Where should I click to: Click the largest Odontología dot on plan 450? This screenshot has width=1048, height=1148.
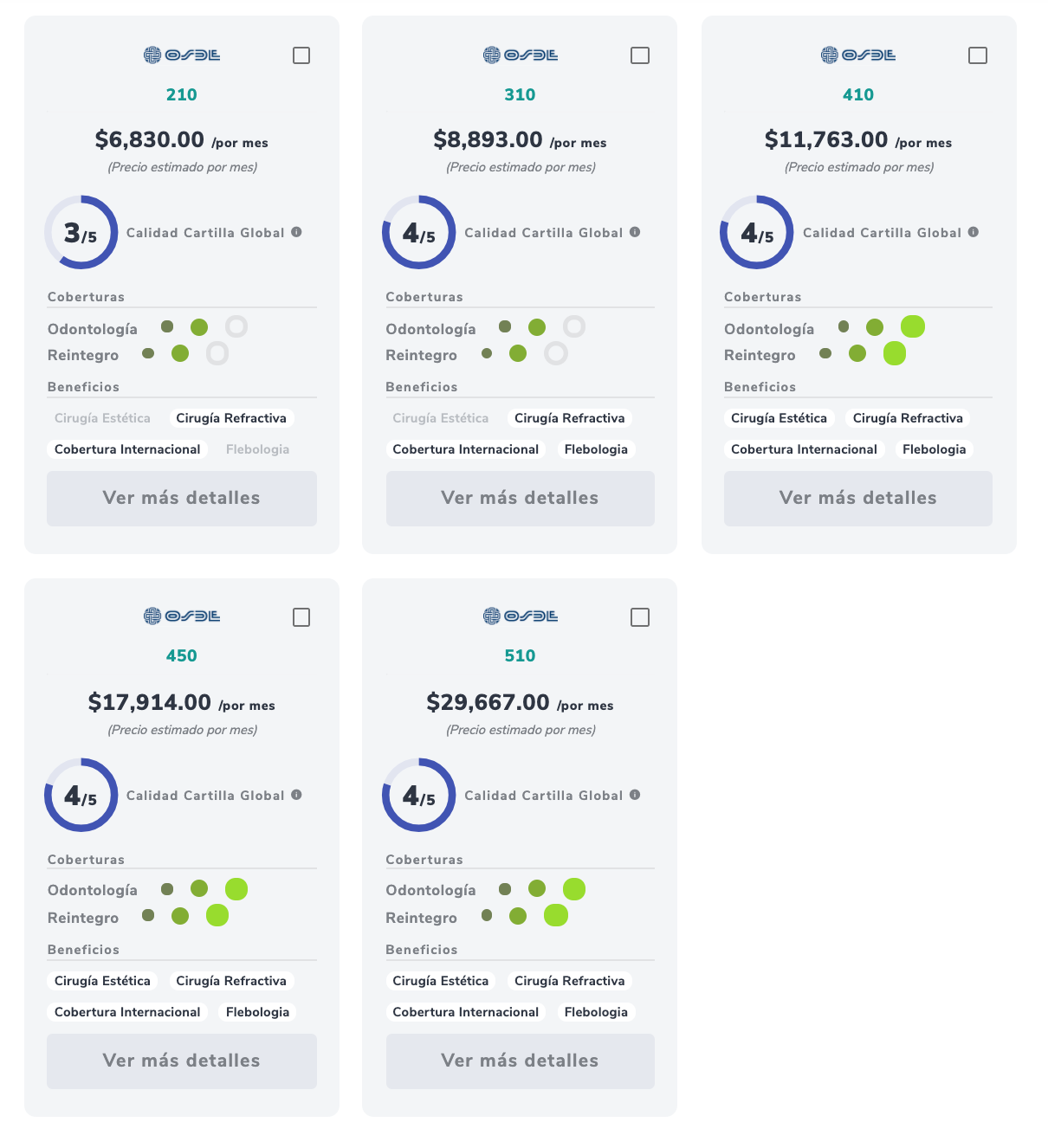[236, 889]
